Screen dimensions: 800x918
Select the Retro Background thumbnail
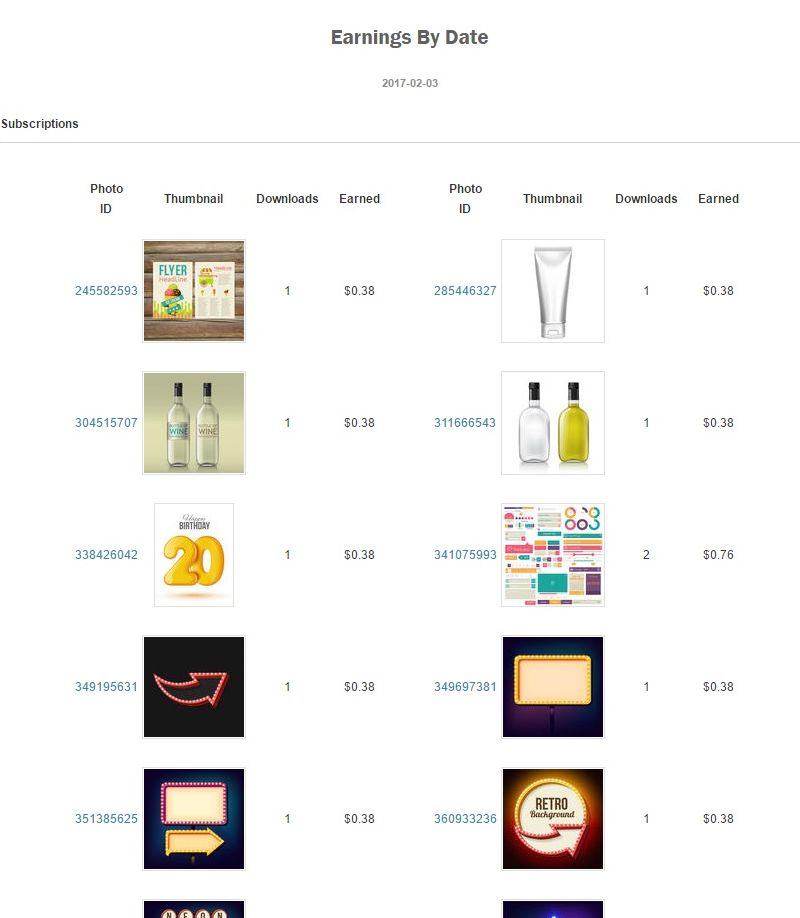[553, 819]
